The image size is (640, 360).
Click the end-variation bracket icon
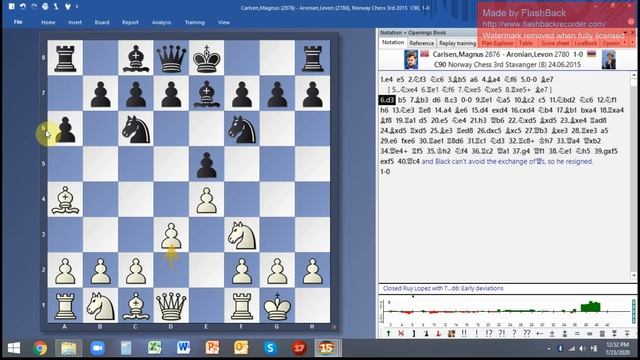coord(413,333)
